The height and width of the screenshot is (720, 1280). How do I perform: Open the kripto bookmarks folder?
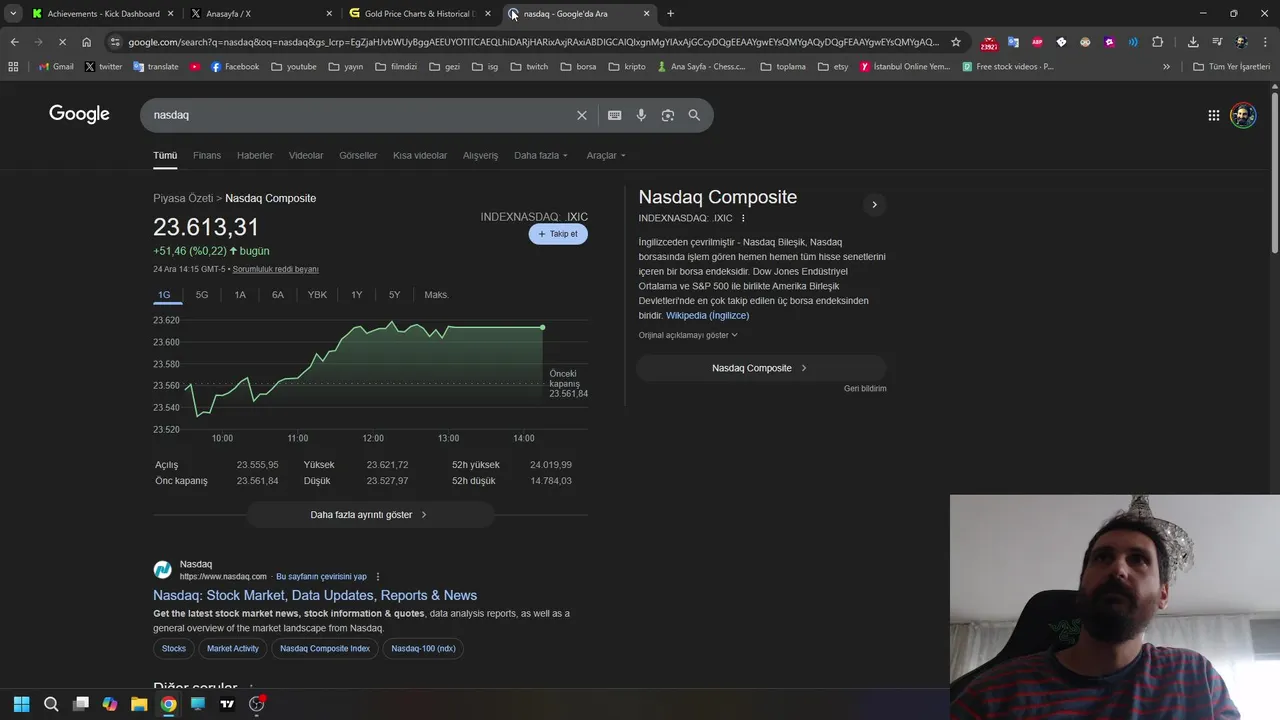pos(627,67)
